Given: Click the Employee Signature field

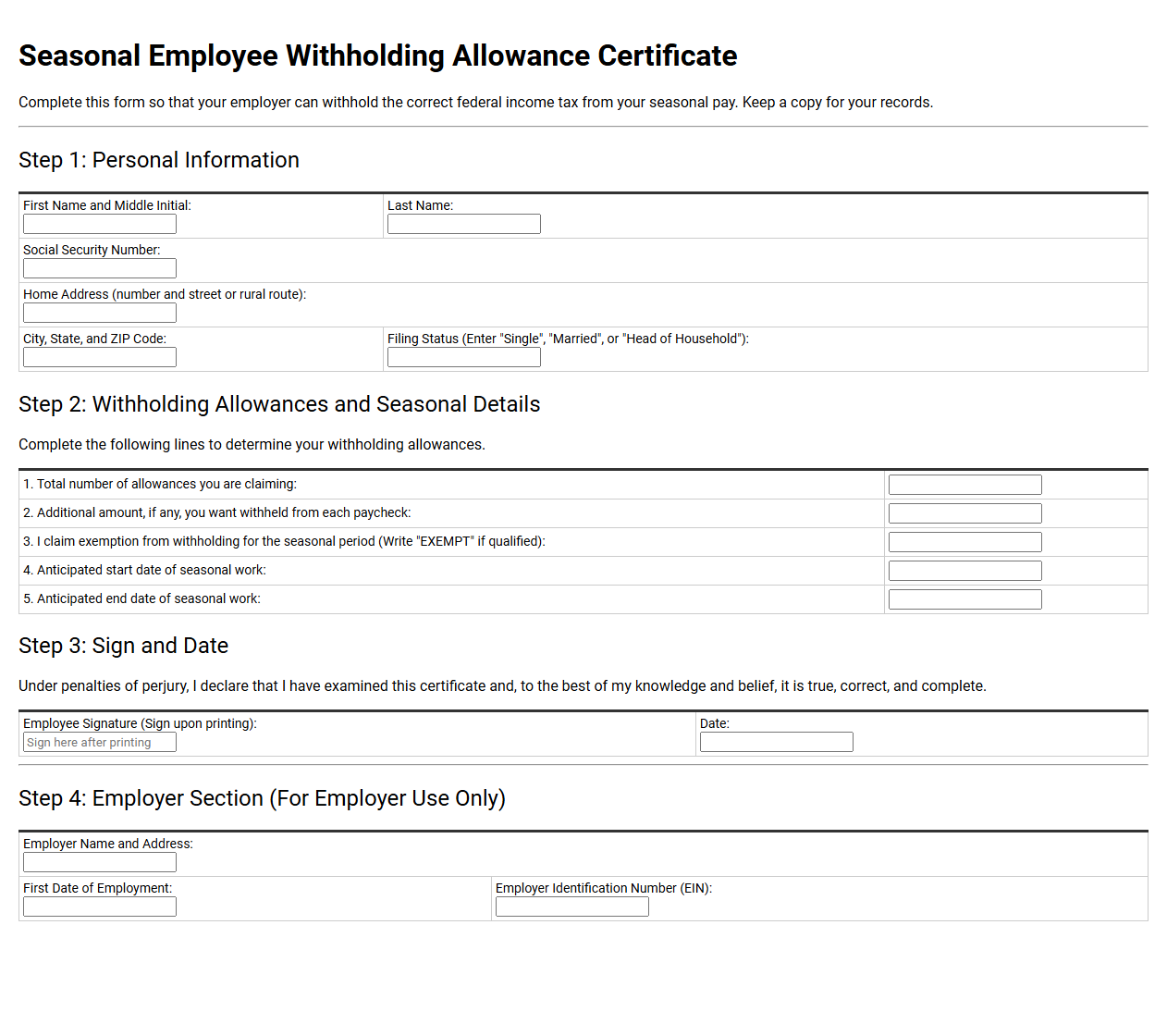Looking at the screenshot, I should pos(100,742).
